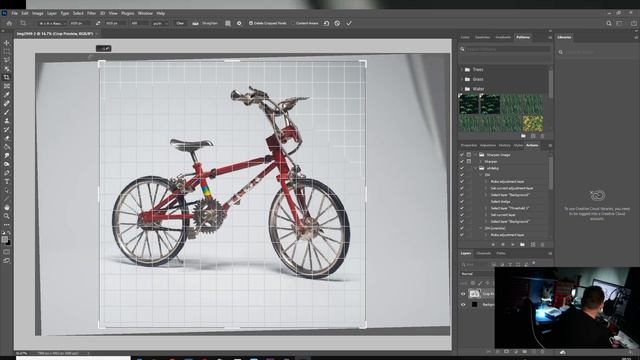Expand the Sharpen action
Viewport: 640px width, 360px height.
point(480,162)
